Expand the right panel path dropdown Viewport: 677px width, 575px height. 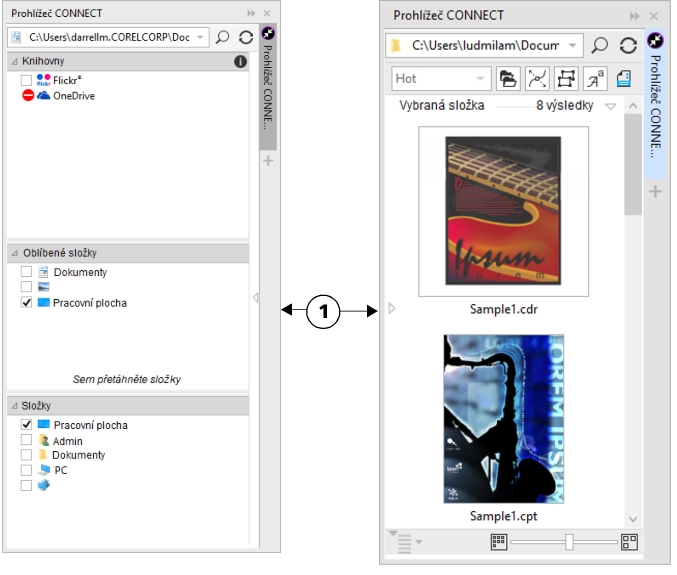click(x=571, y=46)
